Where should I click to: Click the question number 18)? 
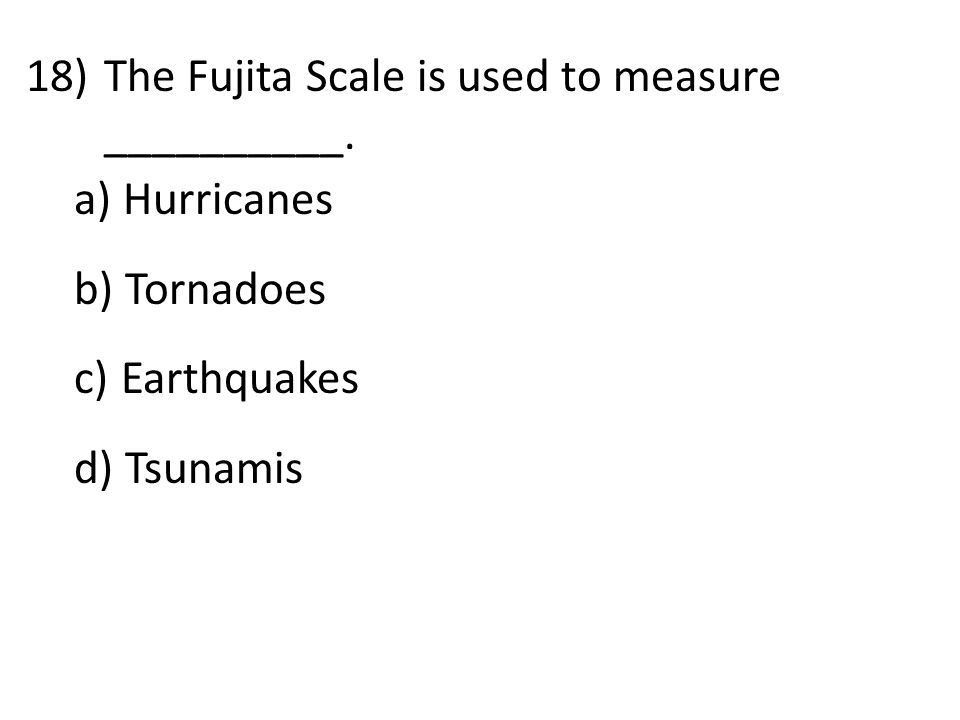[x=58, y=77]
